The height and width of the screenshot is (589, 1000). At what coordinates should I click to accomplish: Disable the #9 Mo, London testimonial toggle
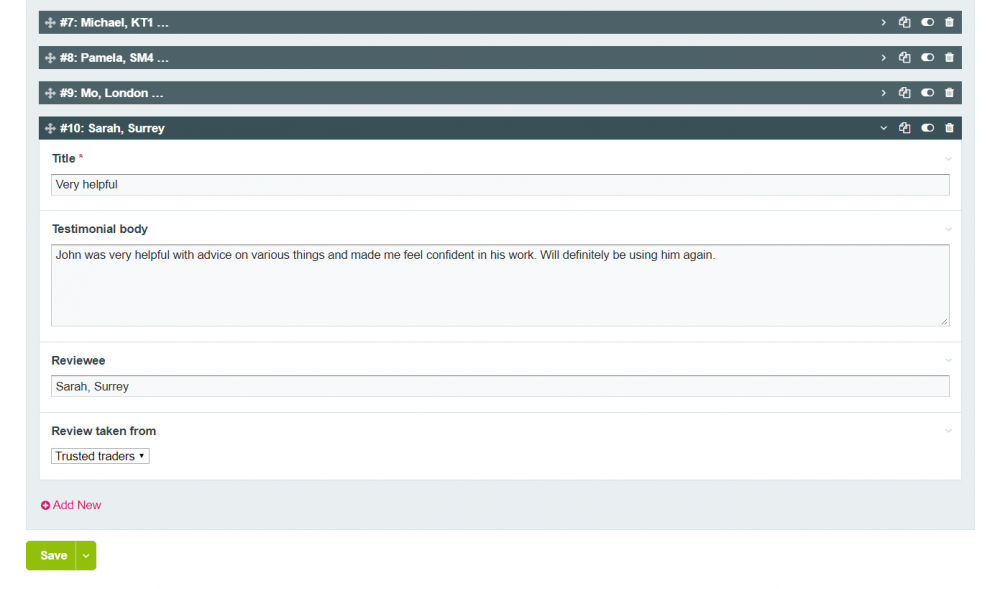coord(927,93)
